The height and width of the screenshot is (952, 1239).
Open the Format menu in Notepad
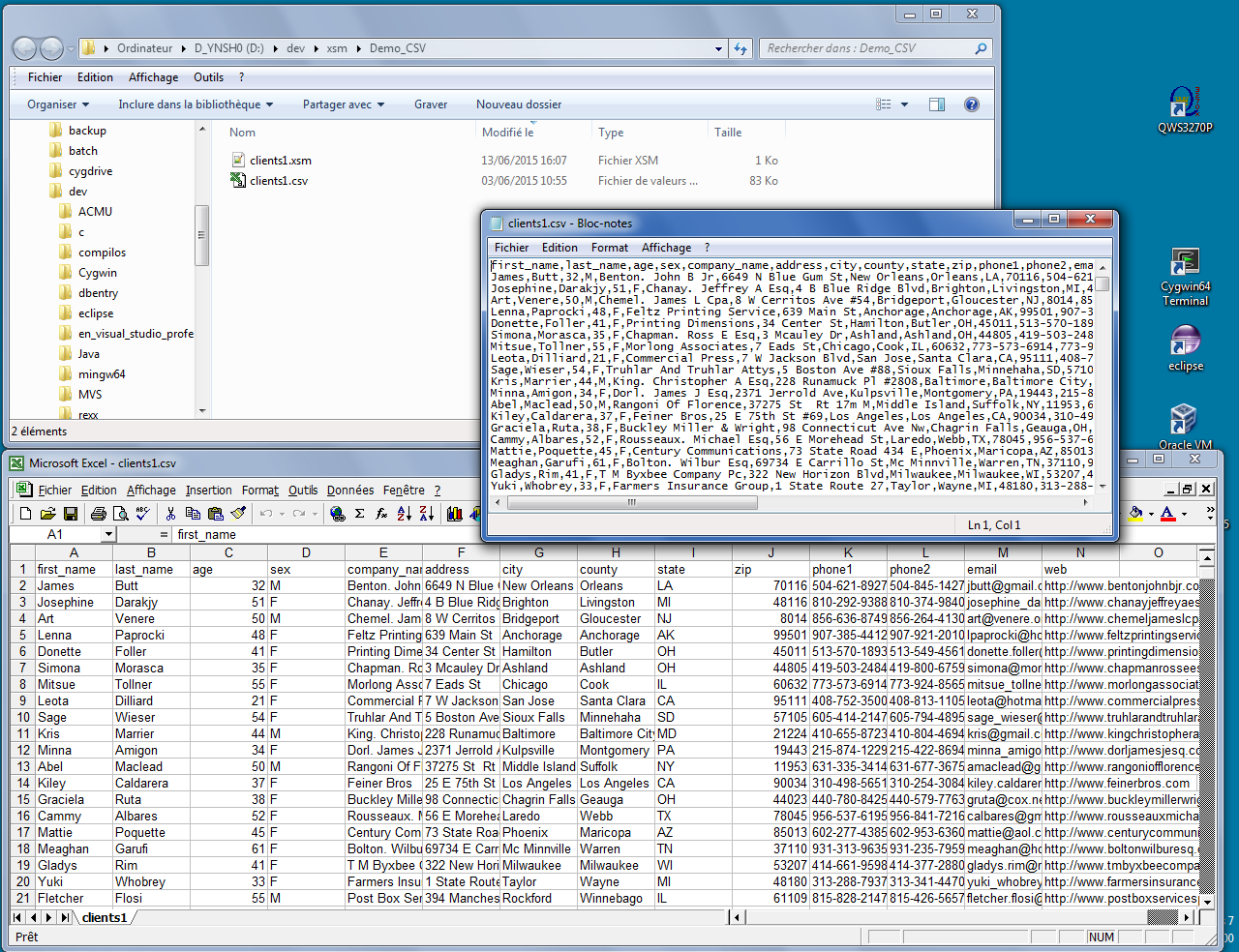(x=609, y=248)
